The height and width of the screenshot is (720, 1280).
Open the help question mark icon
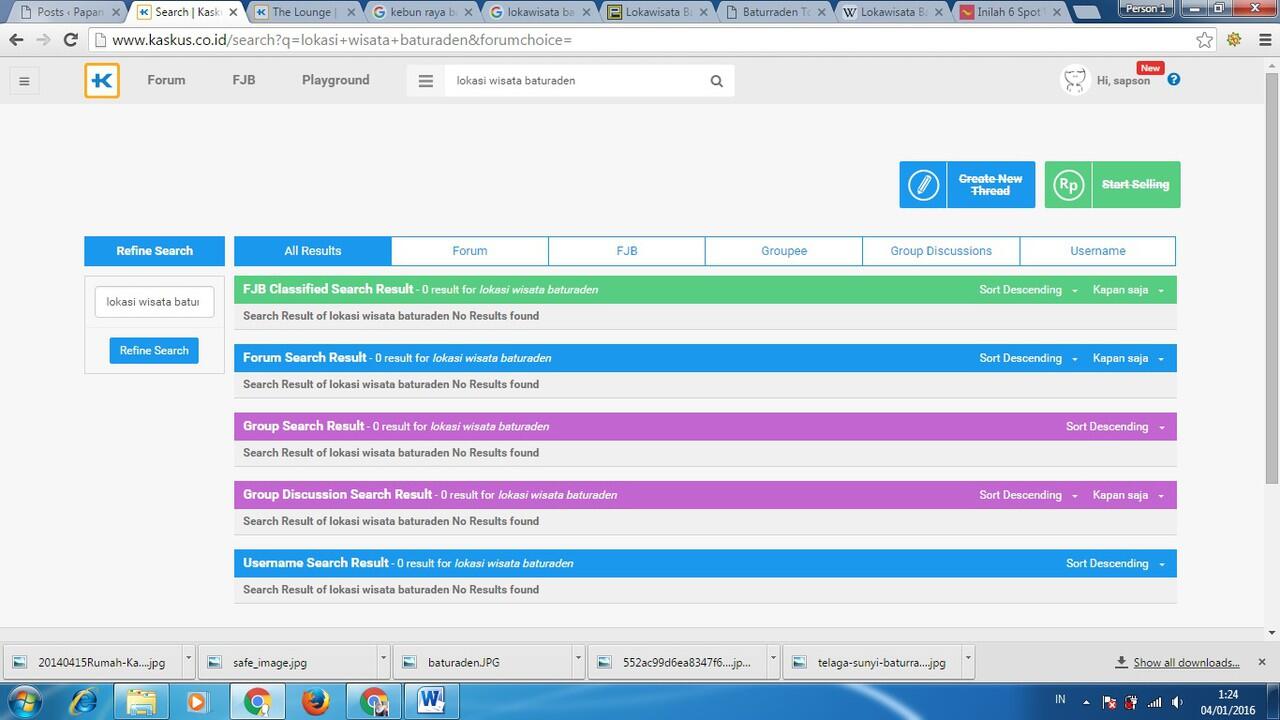click(1174, 79)
